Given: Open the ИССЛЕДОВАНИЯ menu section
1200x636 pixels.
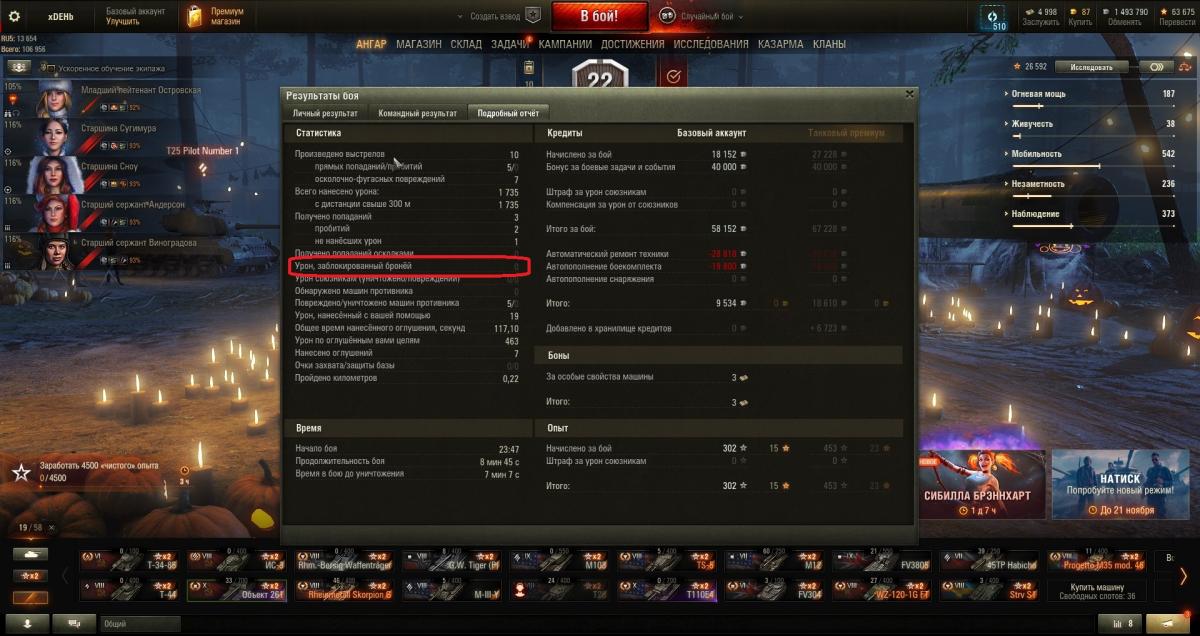Looking at the screenshot, I should [711, 44].
